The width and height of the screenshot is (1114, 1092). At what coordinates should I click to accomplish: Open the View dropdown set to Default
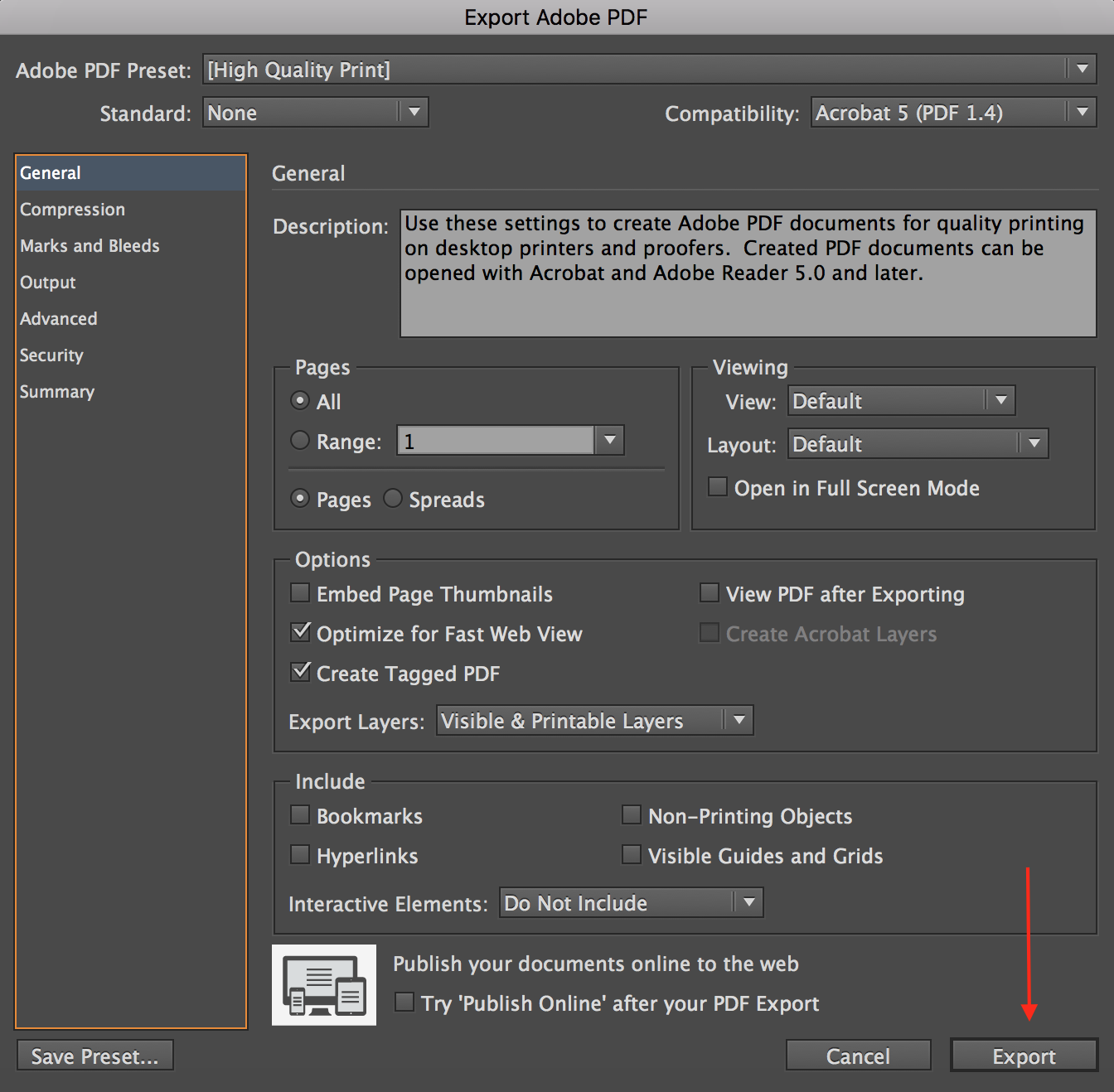pos(902,401)
